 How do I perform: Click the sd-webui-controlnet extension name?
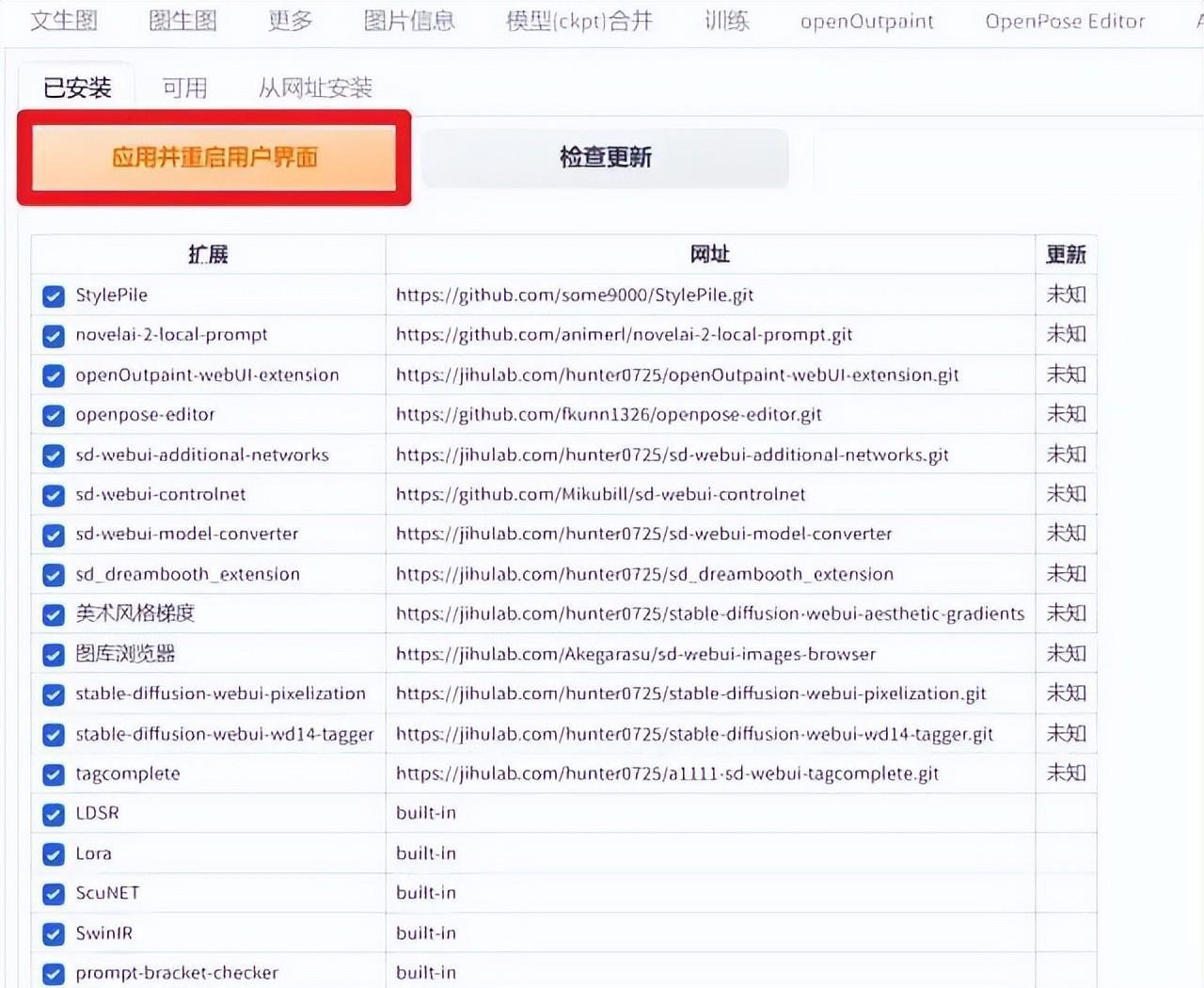(161, 494)
